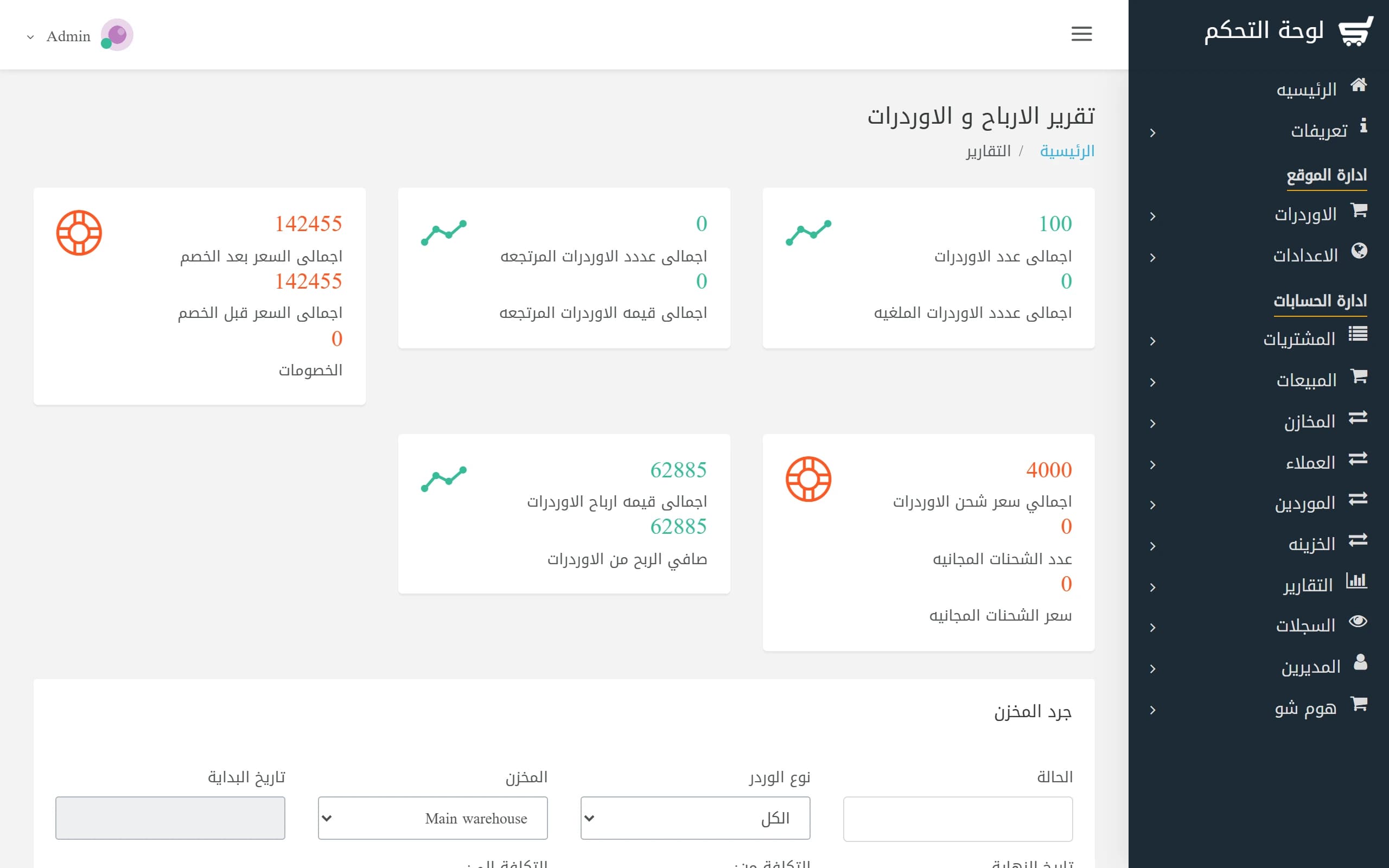Click the exchange icon beside العملاء
The width and height of the screenshot is (1389, 868).
(x=1358, y=458)
